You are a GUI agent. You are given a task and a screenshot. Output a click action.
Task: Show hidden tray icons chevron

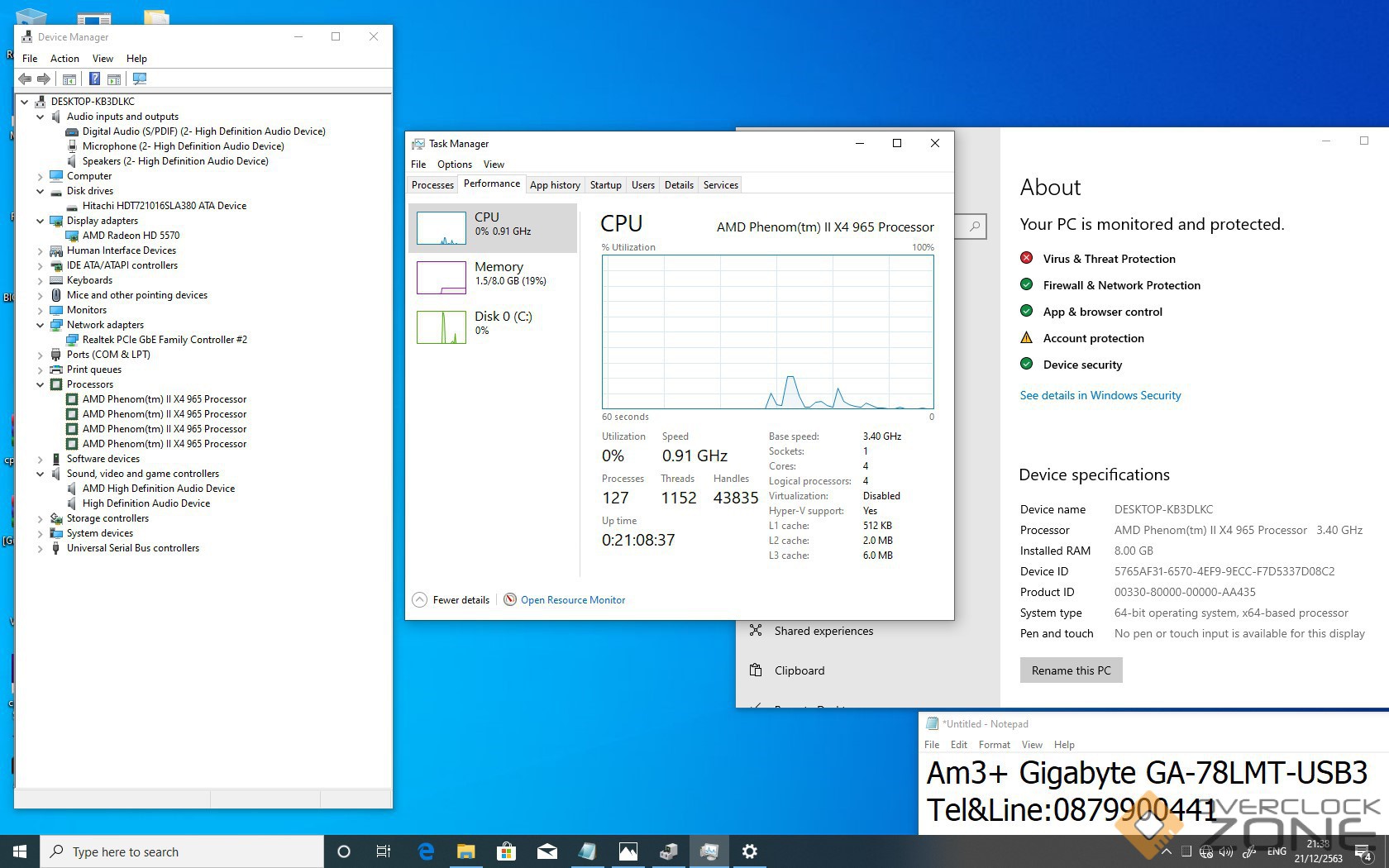click(1166, 851)
